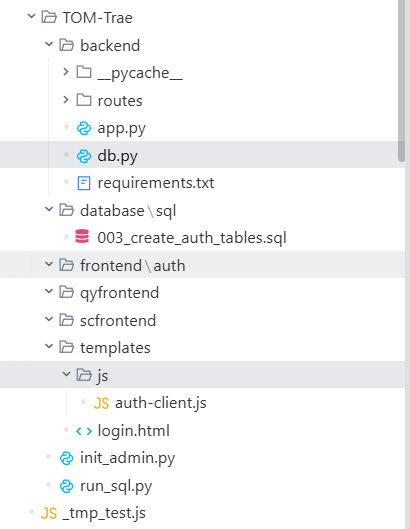Collapse the backend folder chevron
This screenshot has width=410, height=529.
coord(49,44)
